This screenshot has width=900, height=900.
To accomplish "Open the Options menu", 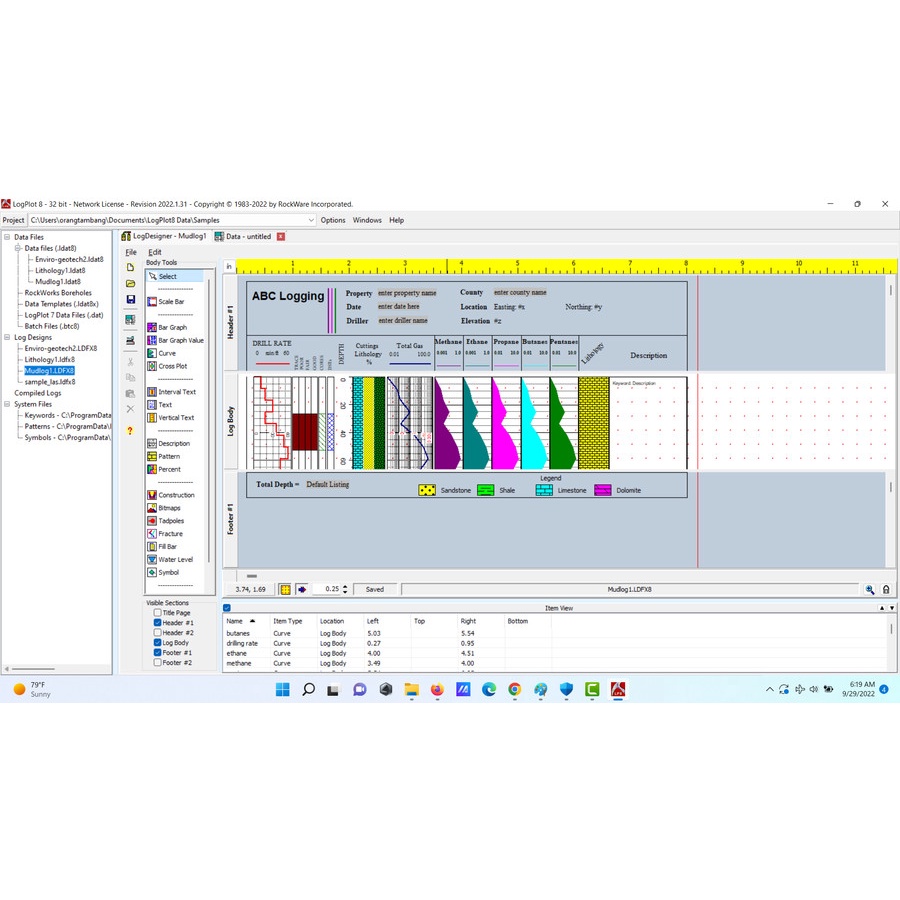I will pos(333,220).
